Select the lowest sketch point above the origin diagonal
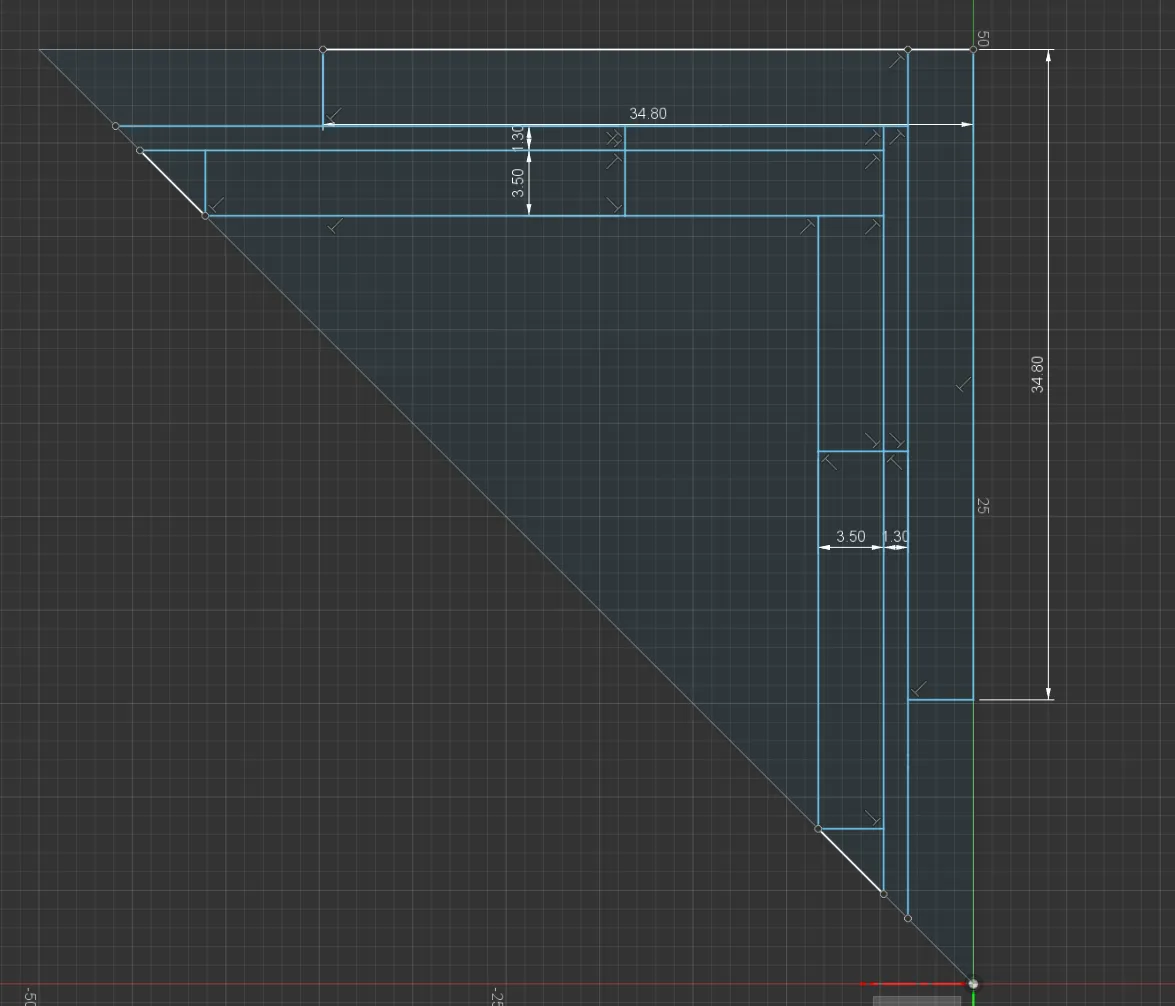Screen dimensions: 1175x1006 (908, 918)
